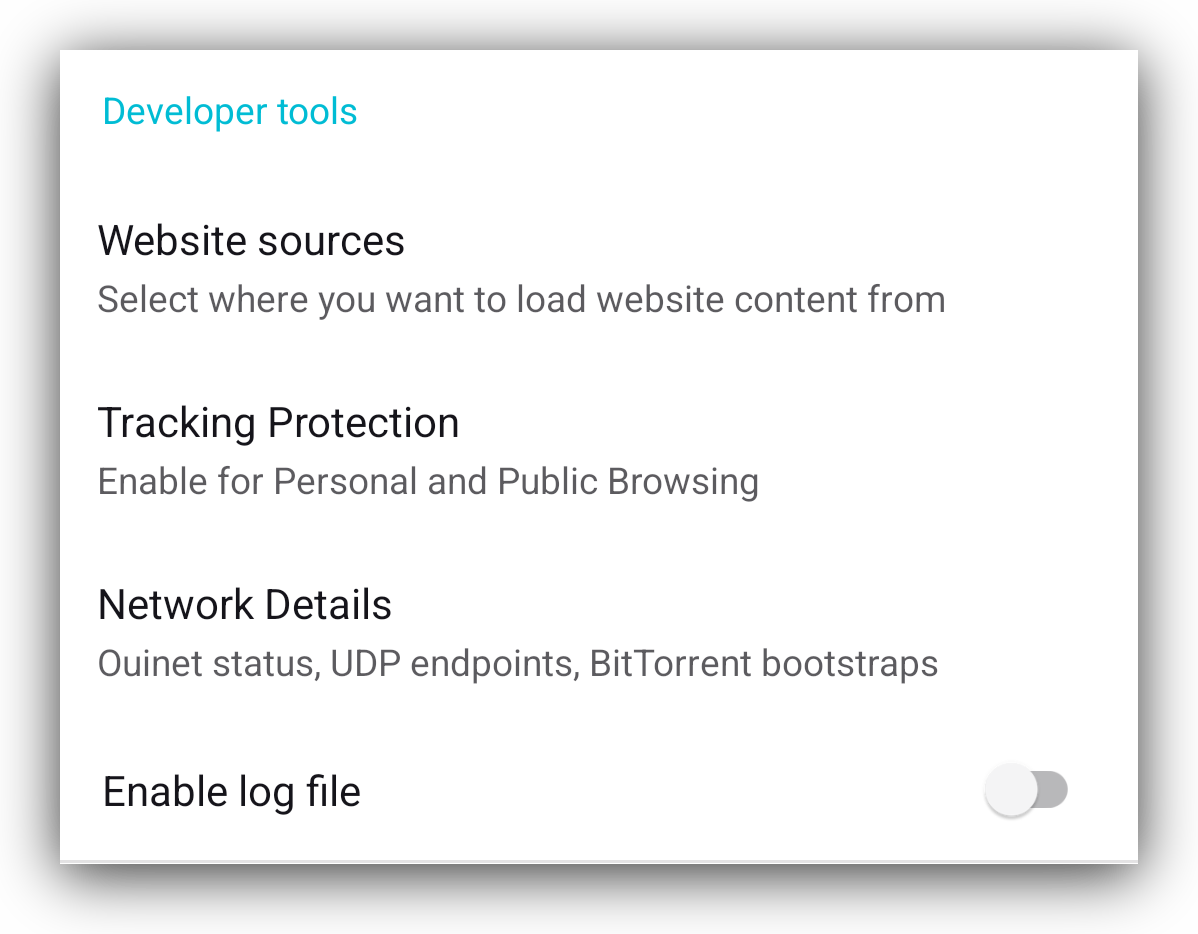This screenshot has width=1198, height=934.
Task: Enable logging via the log file switch
Action: (x=1025, y=789)
